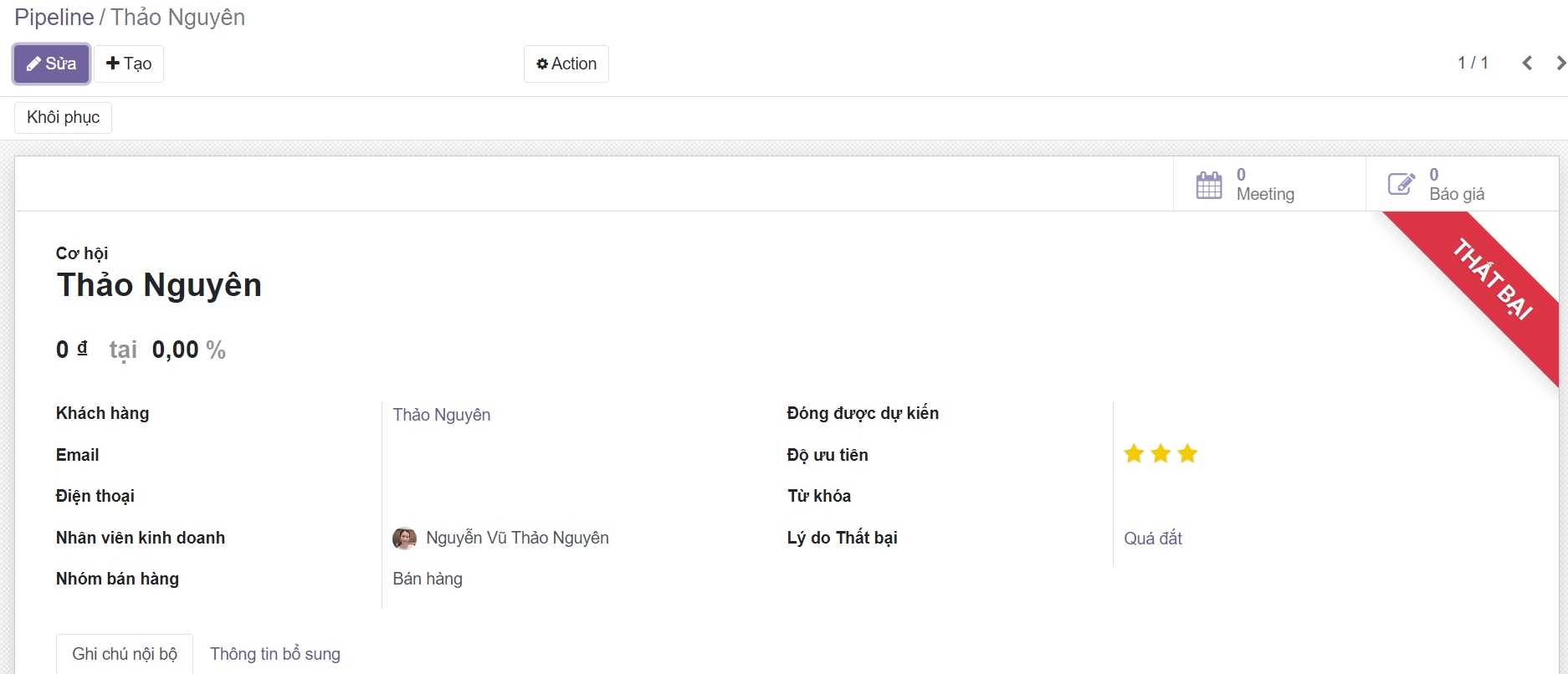The height and width of the screenshot is (674, 1568).
Task: Click the Sửa edit button
Action: [x=51, y=64]
